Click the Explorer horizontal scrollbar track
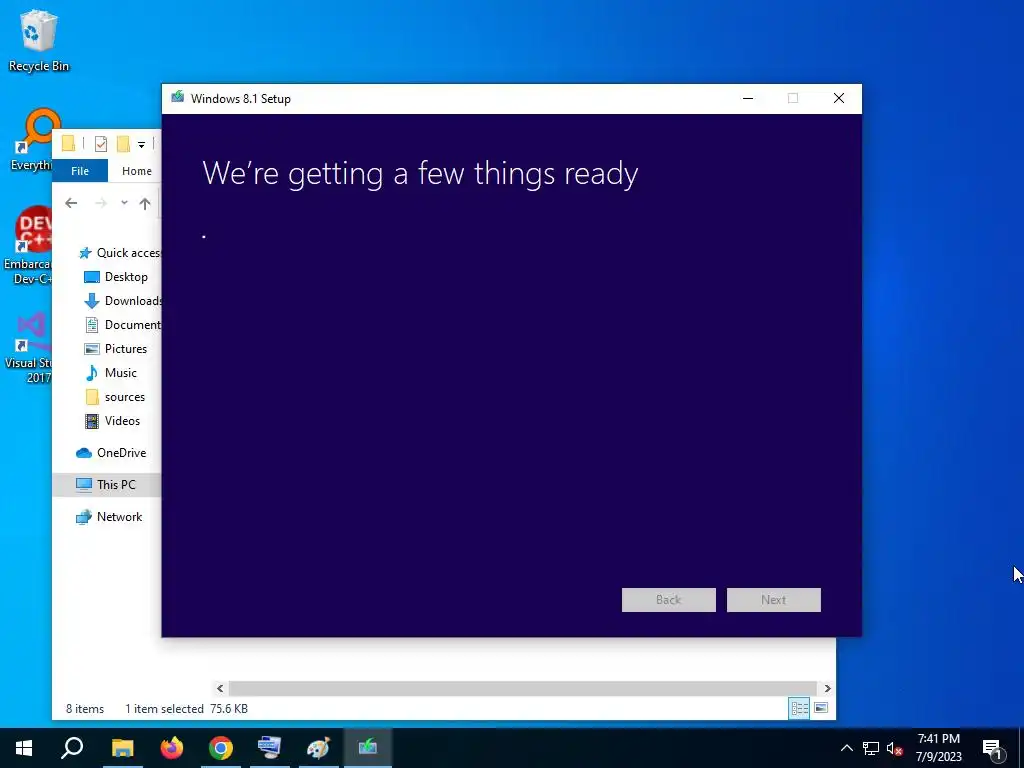The width and height of the screenshot is (1024, 768). pos(522,688)
